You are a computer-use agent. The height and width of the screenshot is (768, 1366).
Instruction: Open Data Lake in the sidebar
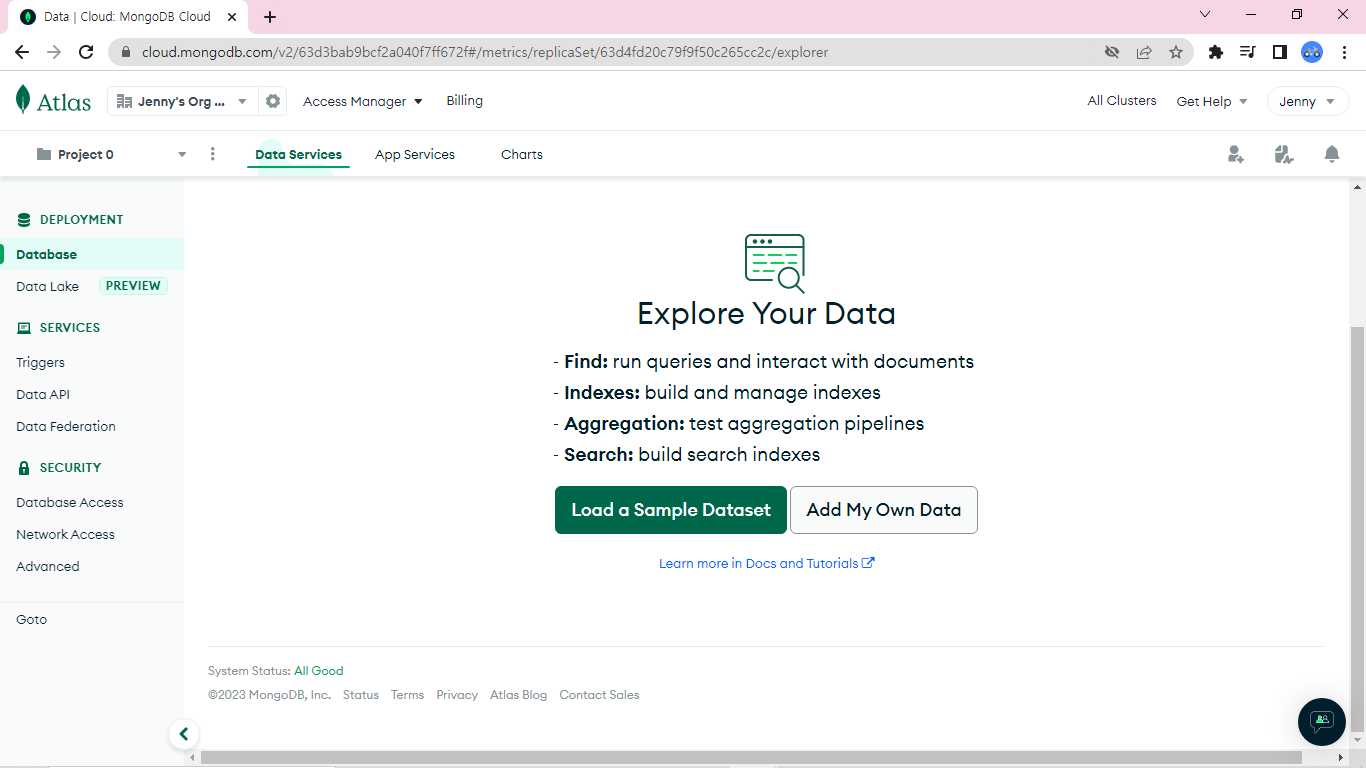(x=47, y=286)
